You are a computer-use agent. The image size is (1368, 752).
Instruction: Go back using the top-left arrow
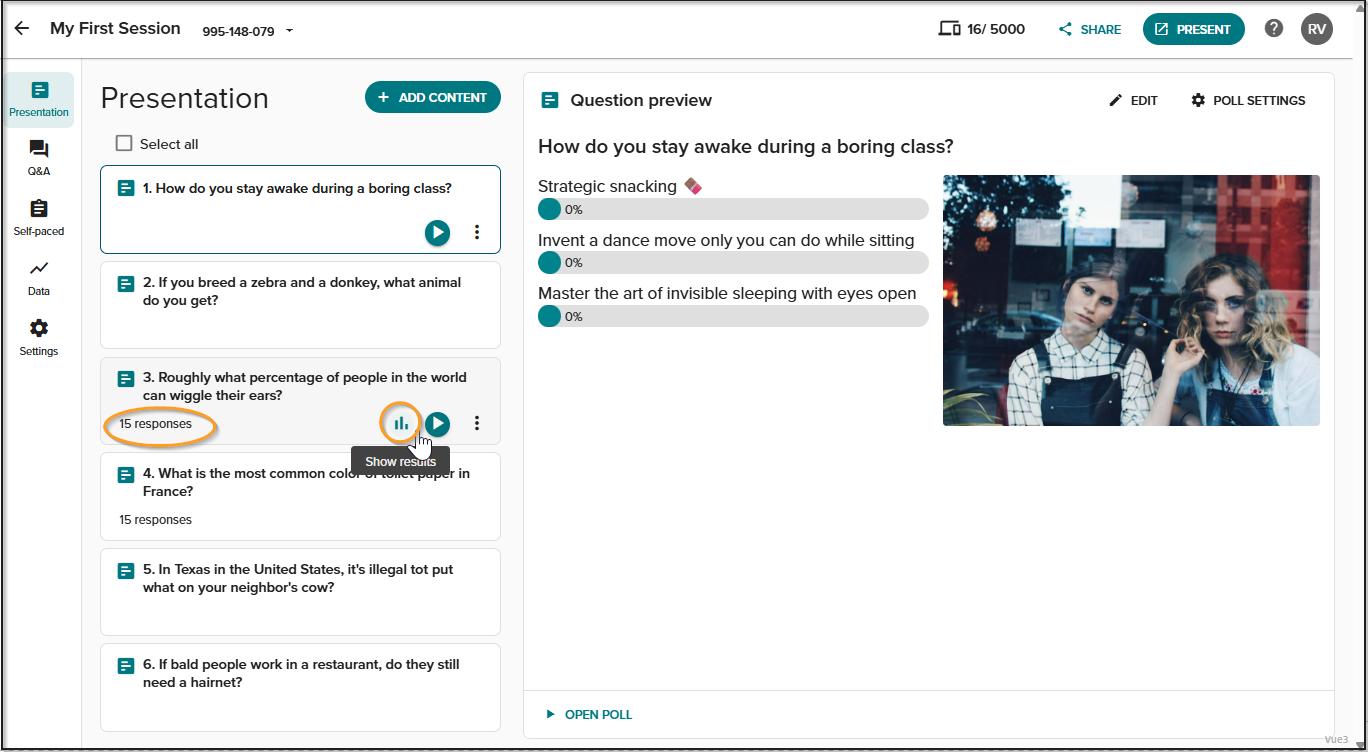[22, 29]
